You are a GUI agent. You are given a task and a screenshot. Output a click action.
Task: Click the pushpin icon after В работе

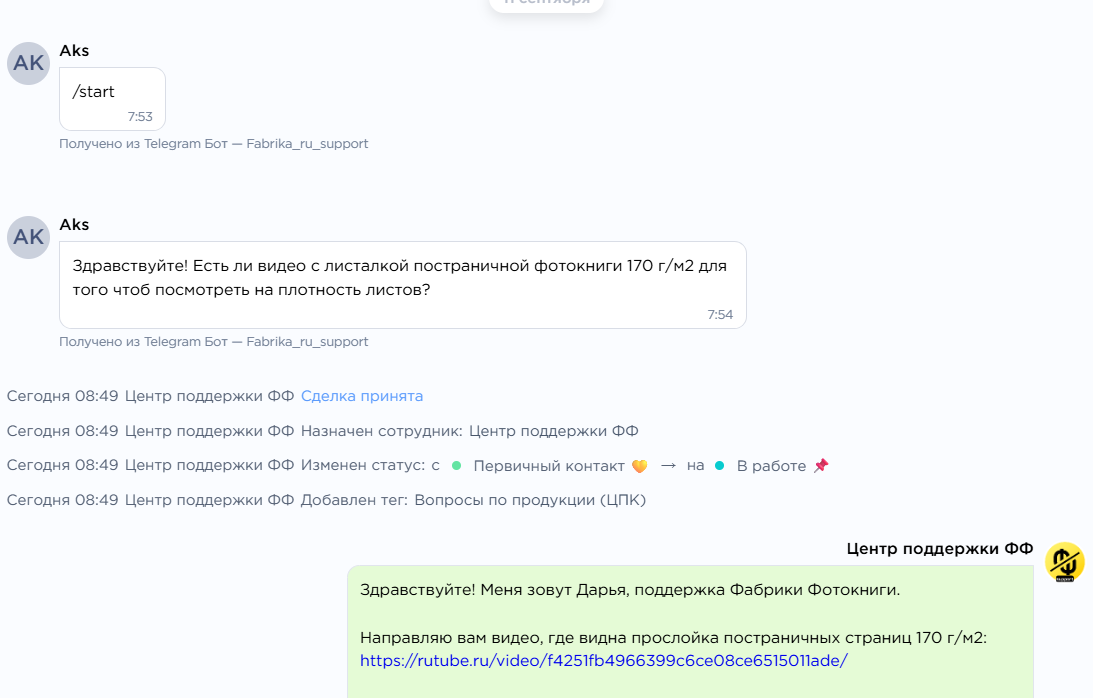coord(821,466)
